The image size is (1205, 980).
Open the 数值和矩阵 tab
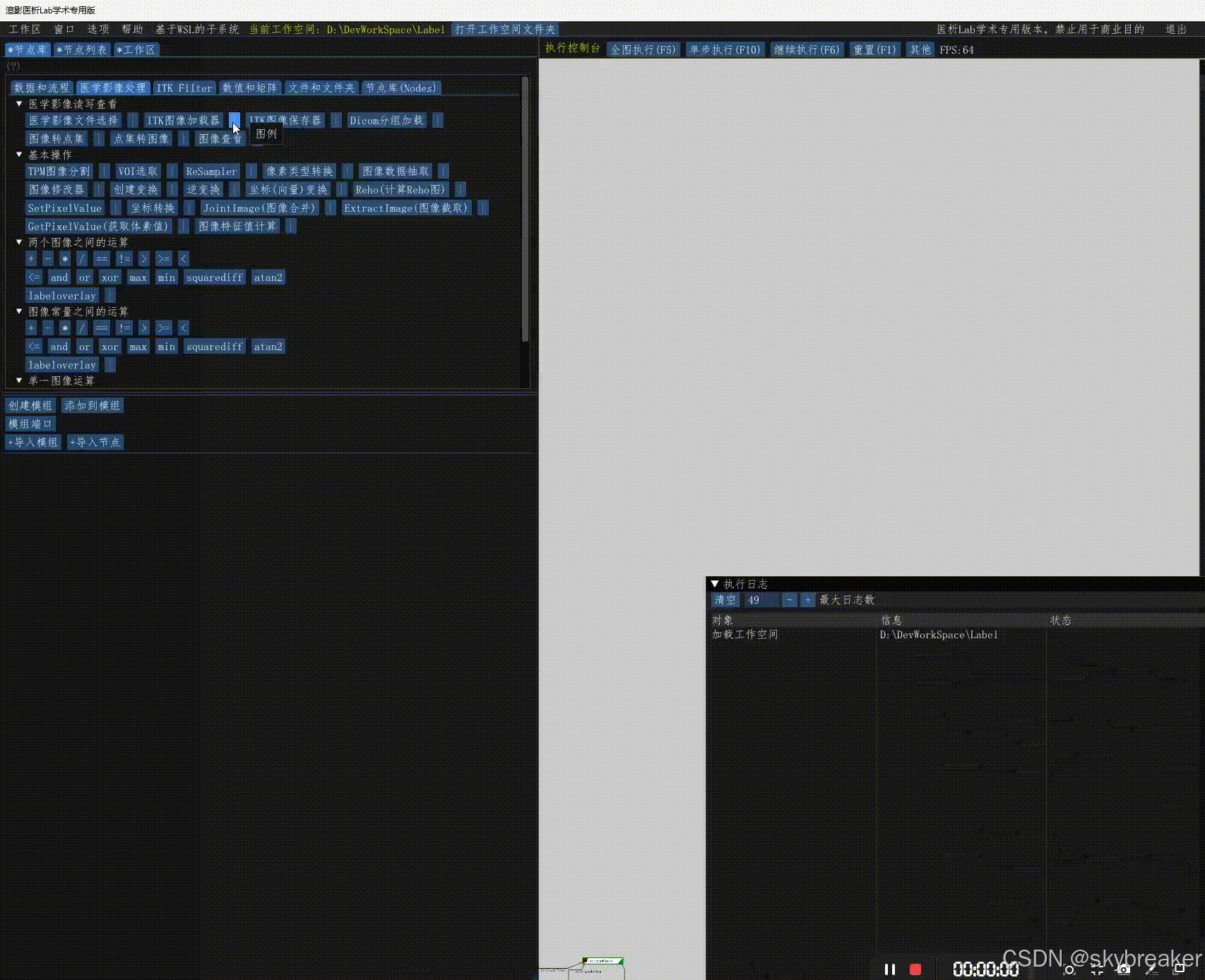click(x=250, y=88)
